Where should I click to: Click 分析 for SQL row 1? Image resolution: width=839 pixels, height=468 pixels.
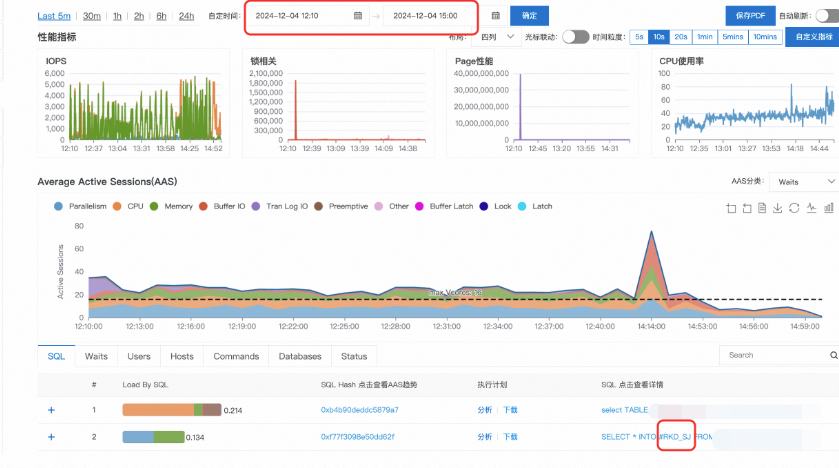point(484,410)
